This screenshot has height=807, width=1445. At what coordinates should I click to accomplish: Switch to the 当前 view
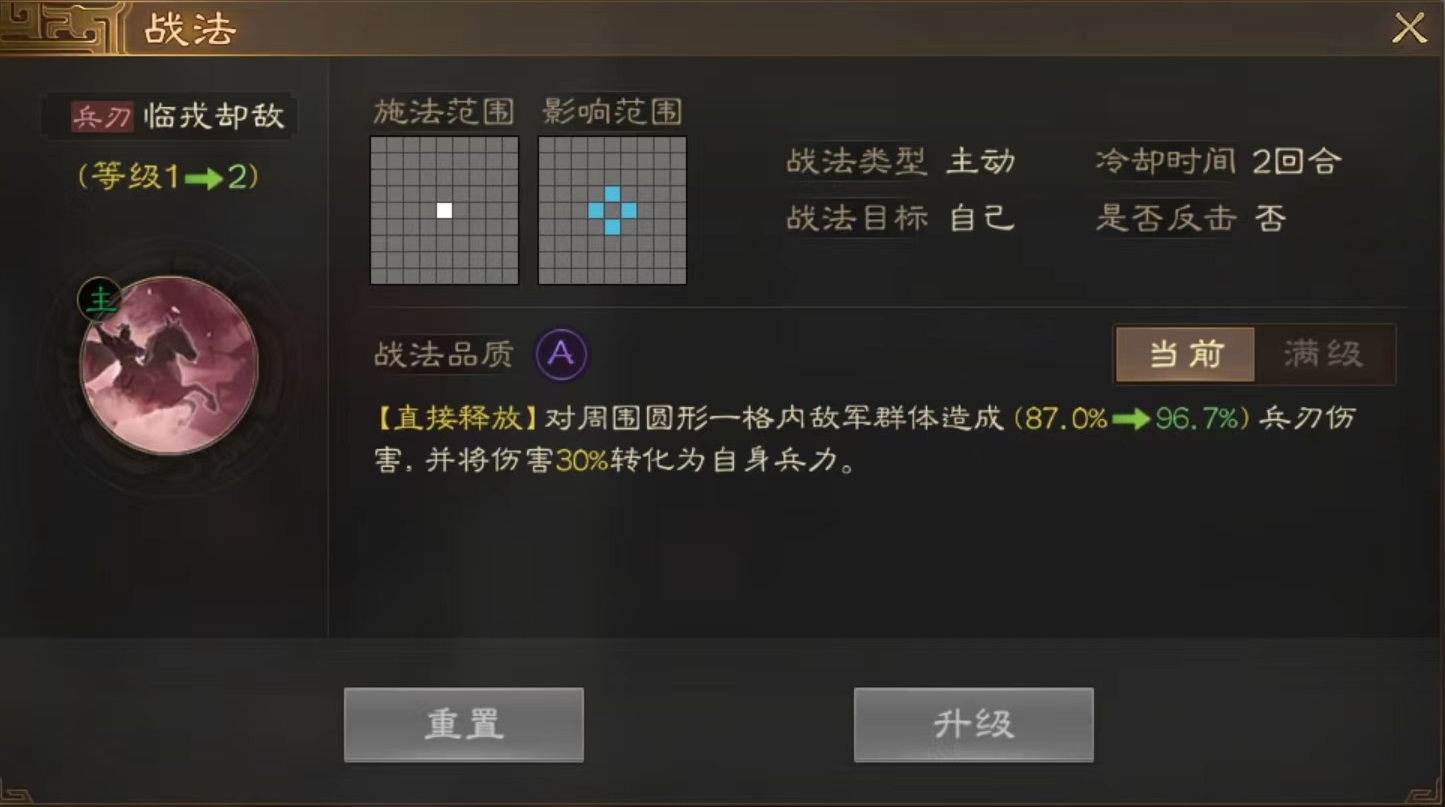[x=1185, y=354]
